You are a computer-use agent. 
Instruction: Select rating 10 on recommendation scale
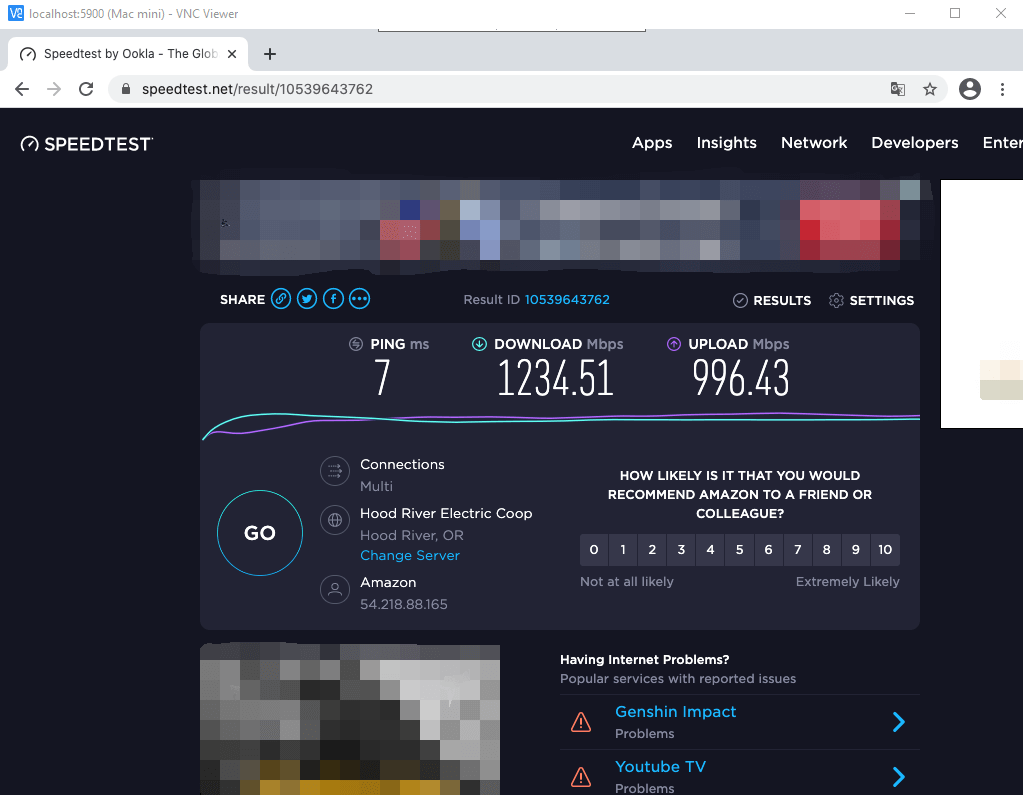[x=885, y=550]
